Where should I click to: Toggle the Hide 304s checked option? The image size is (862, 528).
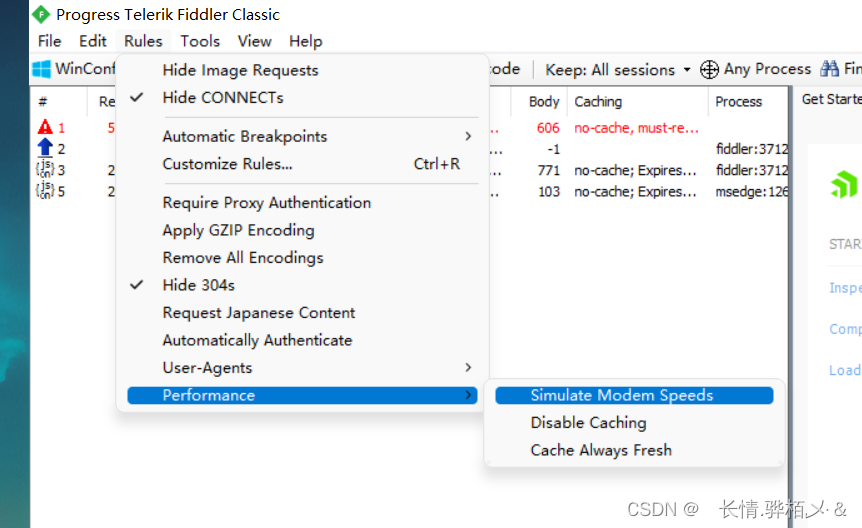pyautogui.click(x=302, y=285)
